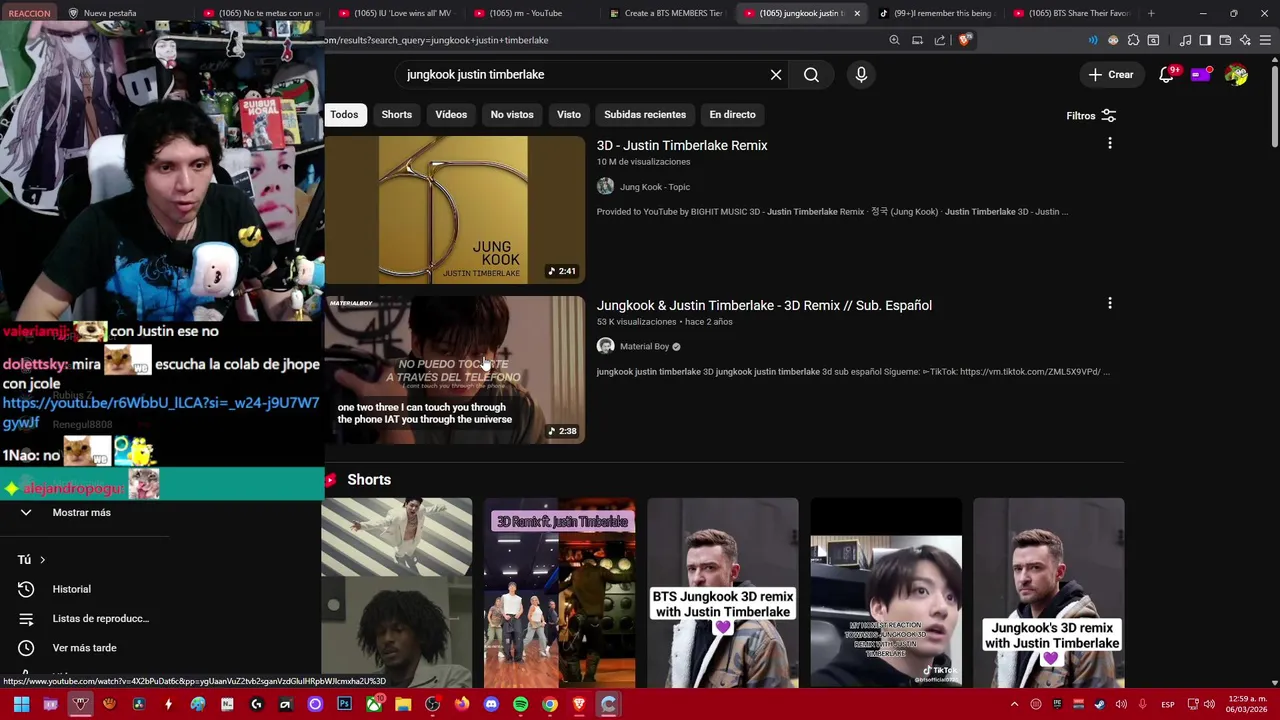The image size is (1280, 720).
Task: Select the Todos filter chip
Action: [344, 115]
